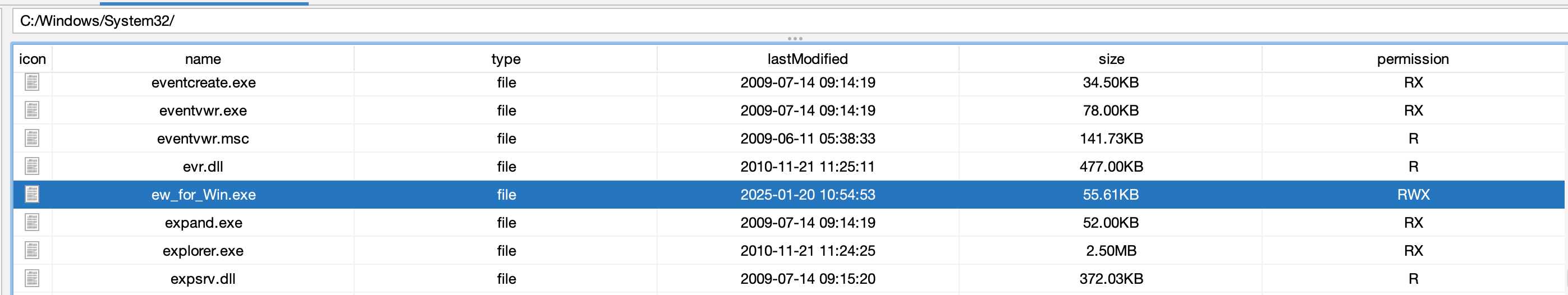Click the evr.dll file icon

coord(31,166)
